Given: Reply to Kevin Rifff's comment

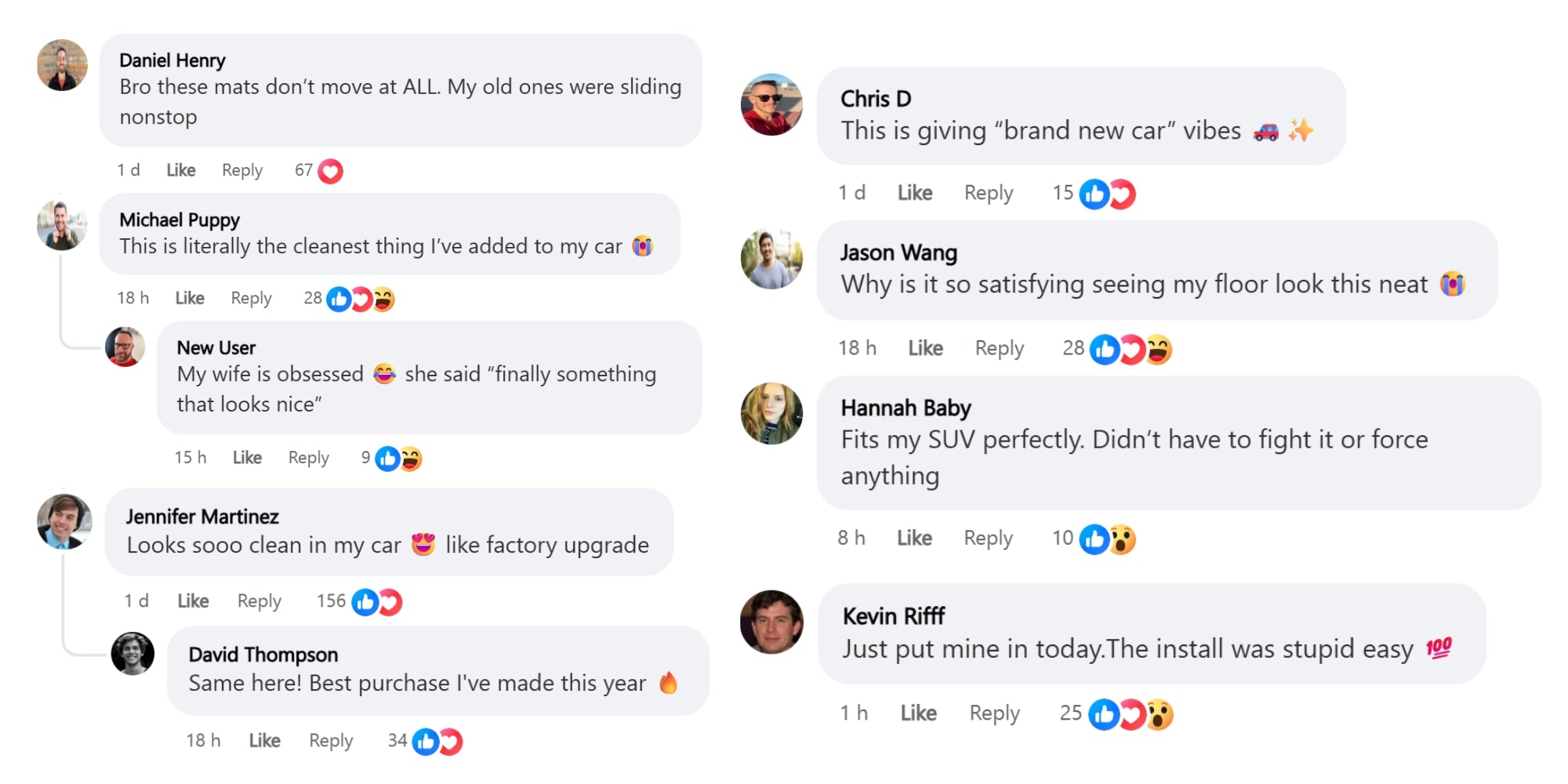Looking at the screenshot, I should (994, 713).
